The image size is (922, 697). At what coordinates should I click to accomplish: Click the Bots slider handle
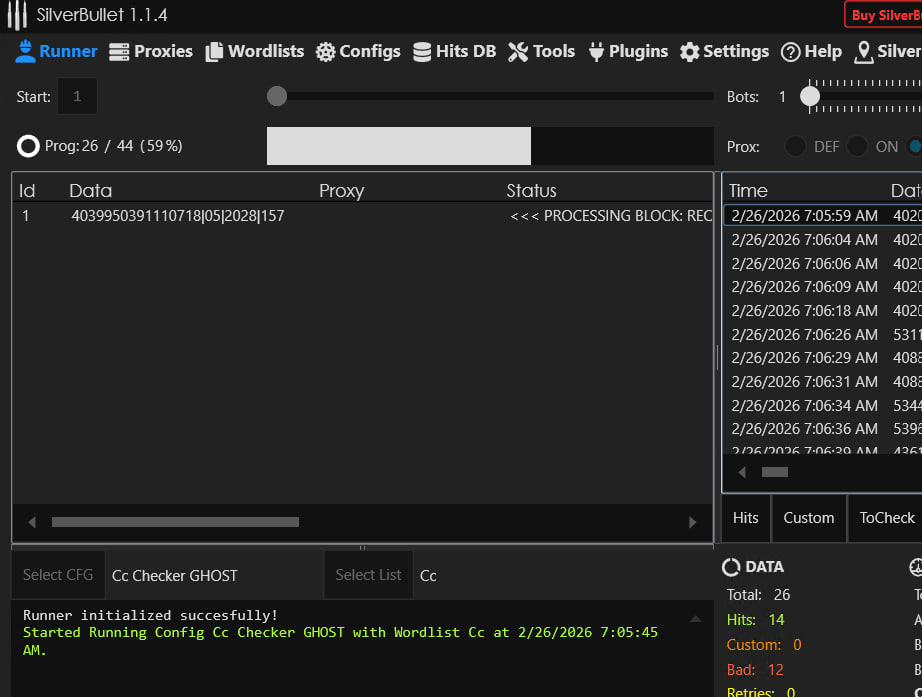(x=810, y=96)
